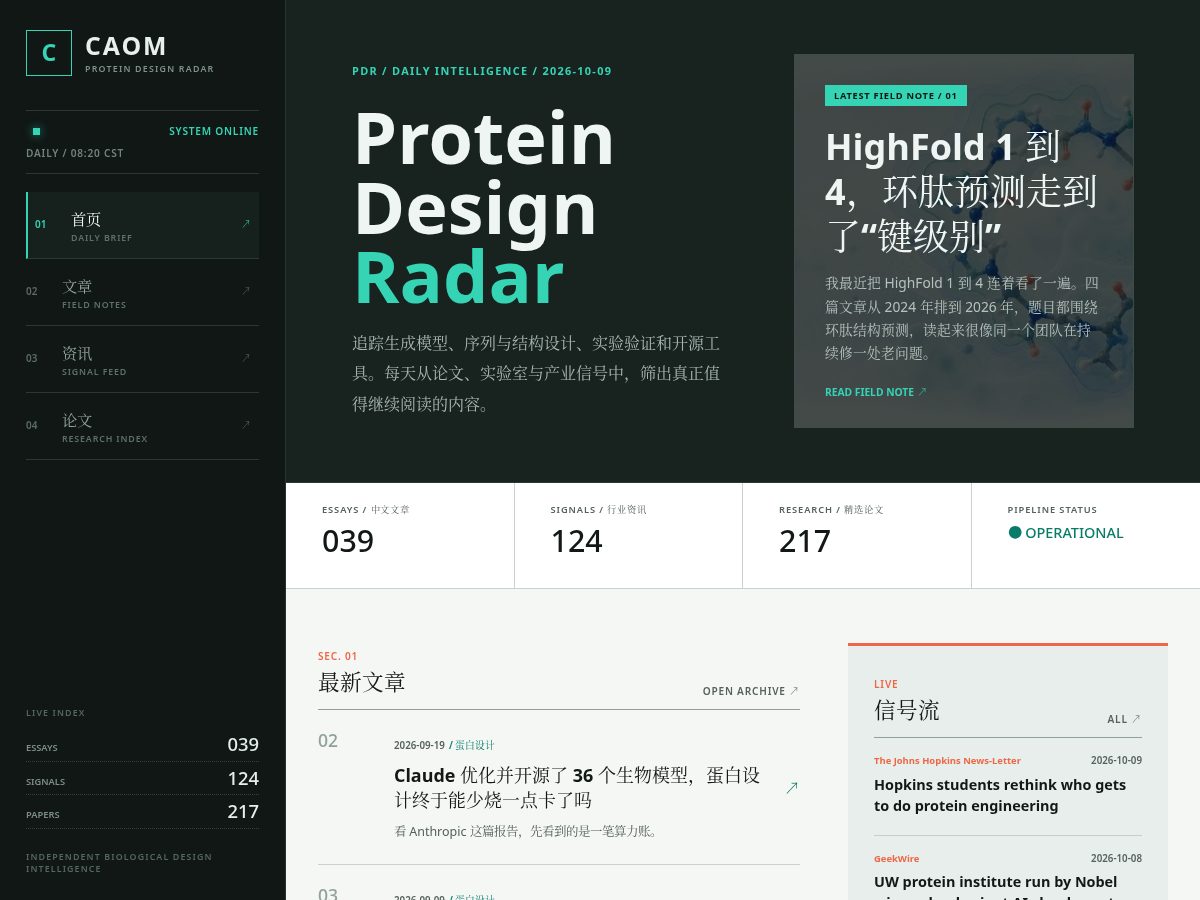Click the article number 02 label
The width and height of the screenshot is (1200, 900).
328,741
